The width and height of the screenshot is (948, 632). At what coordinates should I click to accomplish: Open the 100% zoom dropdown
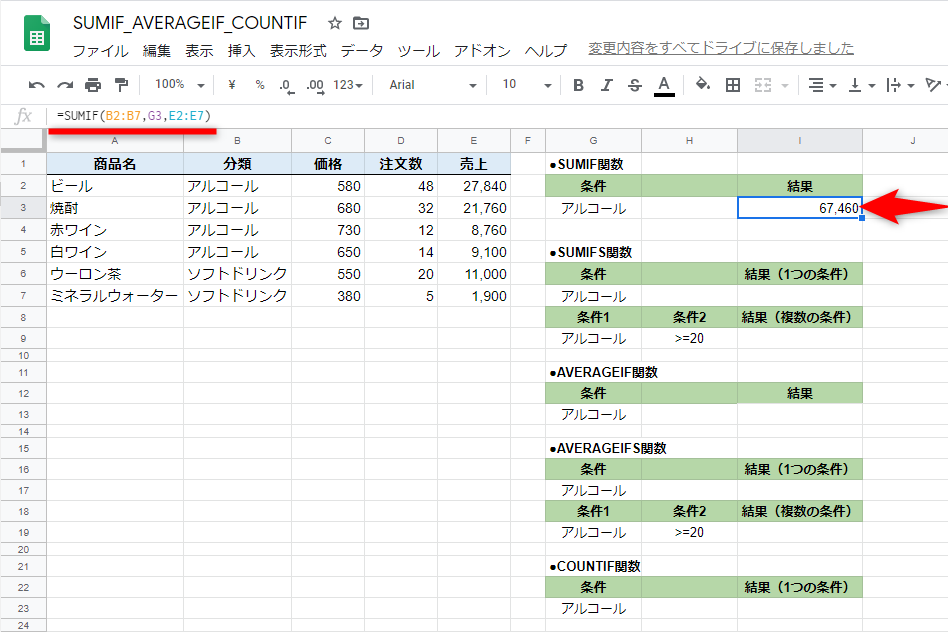pos(174,85)
